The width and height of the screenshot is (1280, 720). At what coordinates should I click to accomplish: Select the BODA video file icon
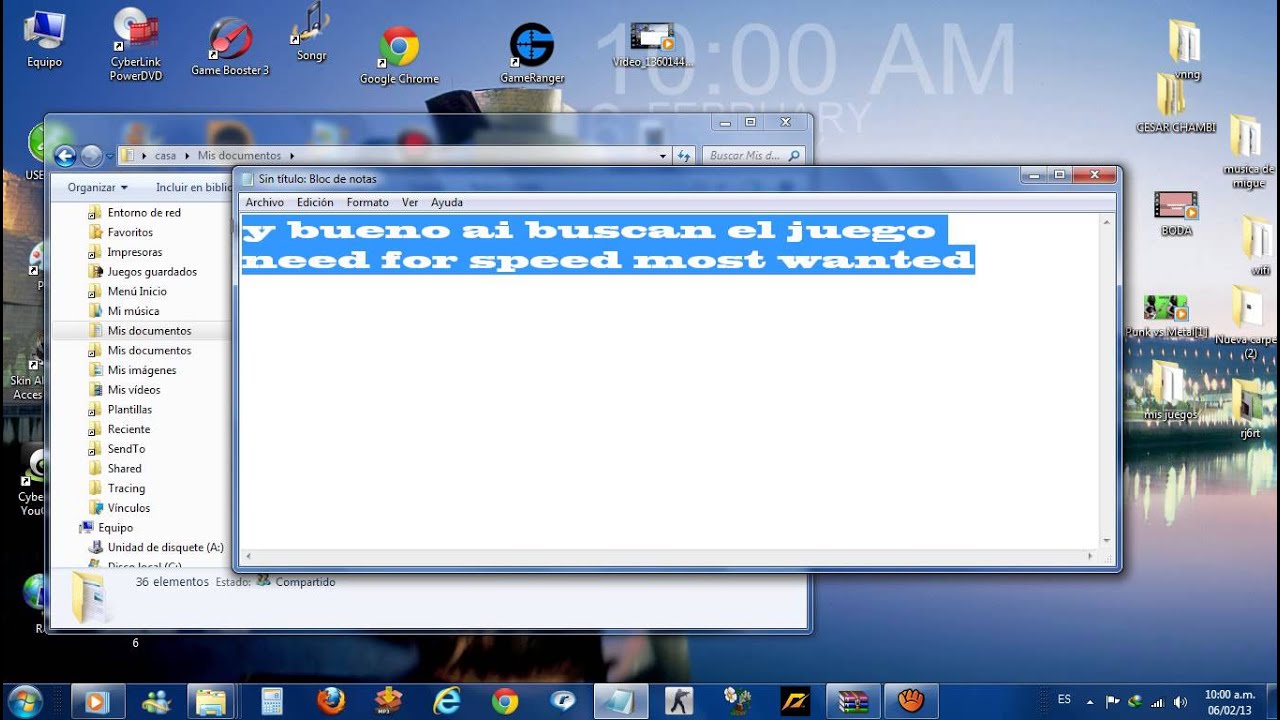pos(1176,213)
